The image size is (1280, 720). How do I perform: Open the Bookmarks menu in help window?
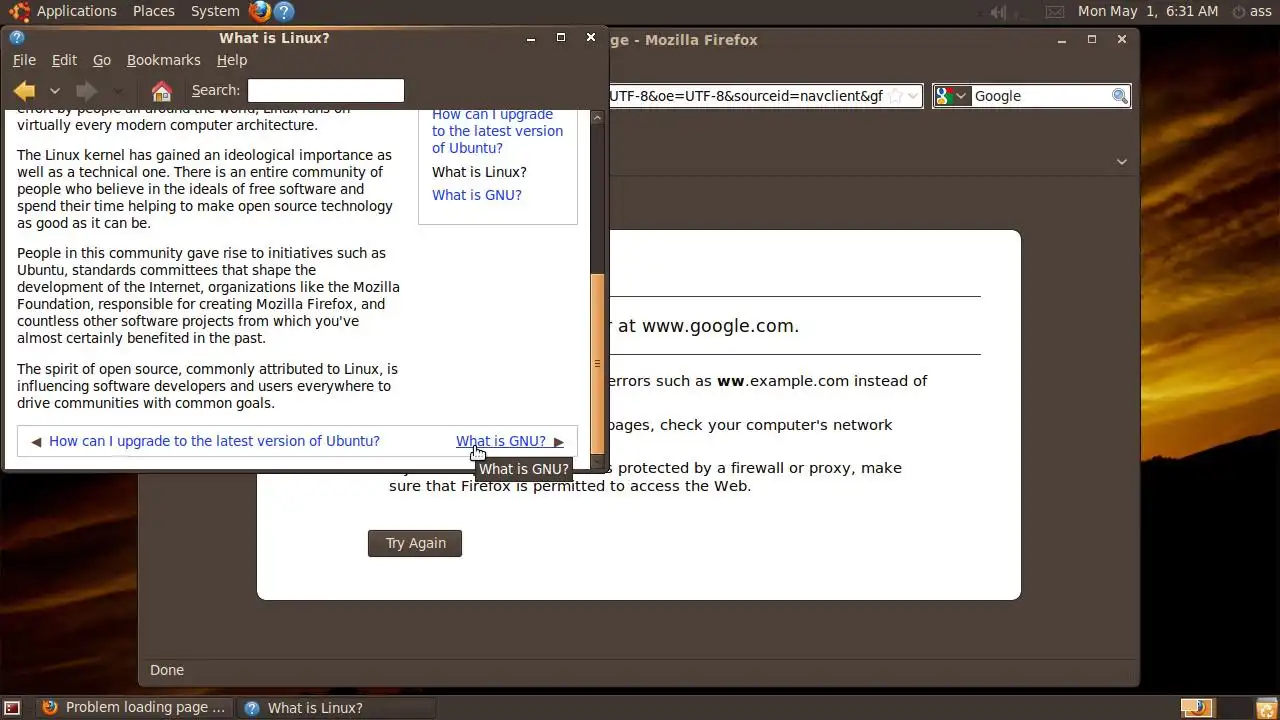[x=164, y=60]
